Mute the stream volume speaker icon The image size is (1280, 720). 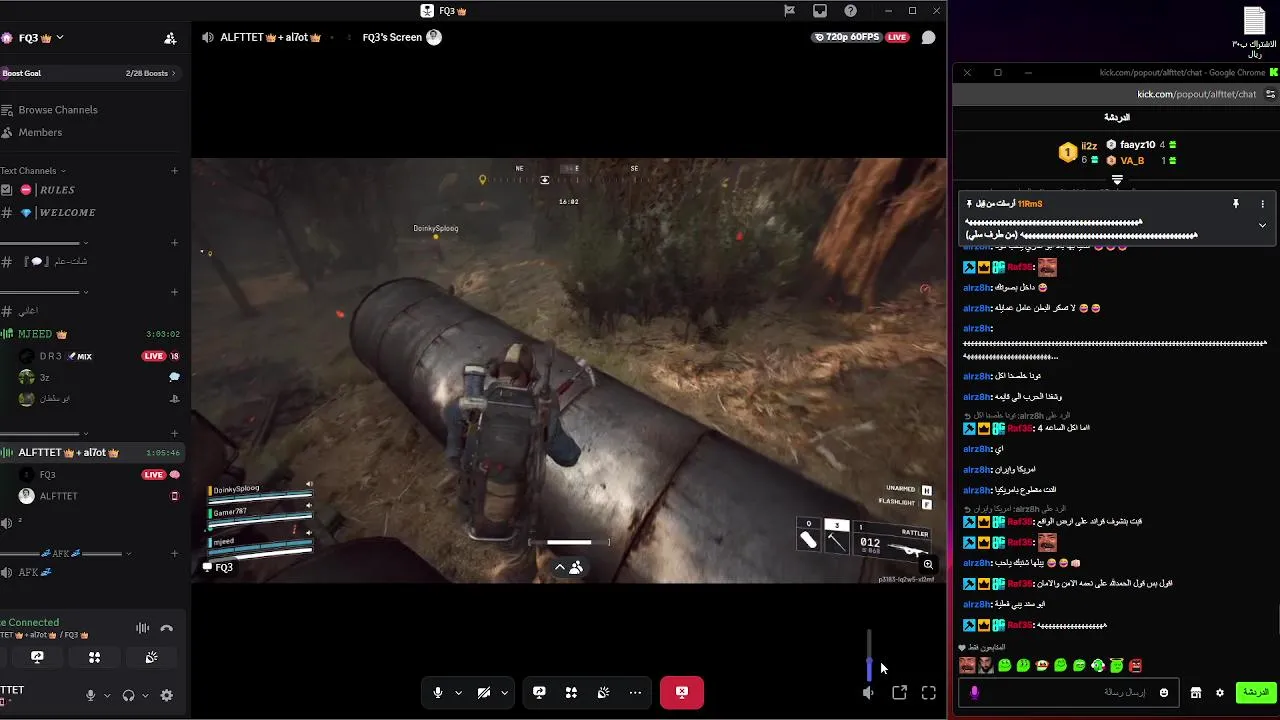coord(868,692)
